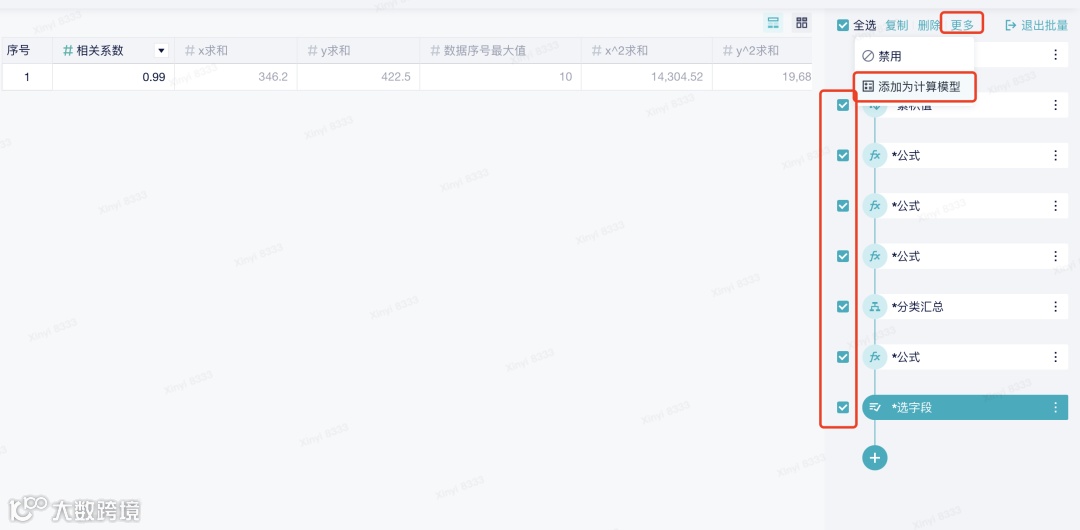The height and width of the screenshot is (530, 1080).
Task: Select *公式 step directly below 累积值
Action: [964, 156]
